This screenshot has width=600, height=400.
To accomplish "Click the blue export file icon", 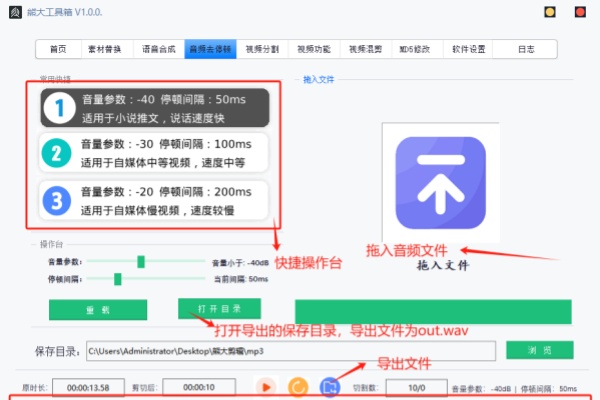I will [x=329, y=386].
